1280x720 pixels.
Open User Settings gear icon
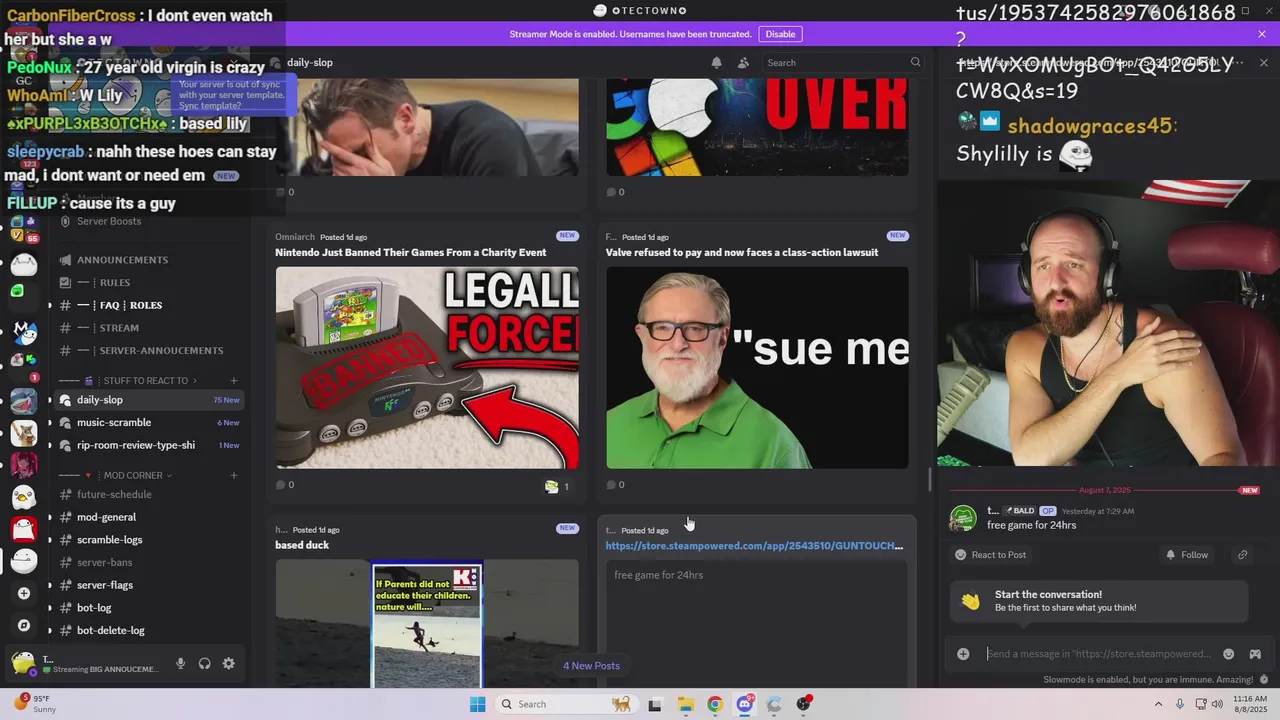pos(229,663)
